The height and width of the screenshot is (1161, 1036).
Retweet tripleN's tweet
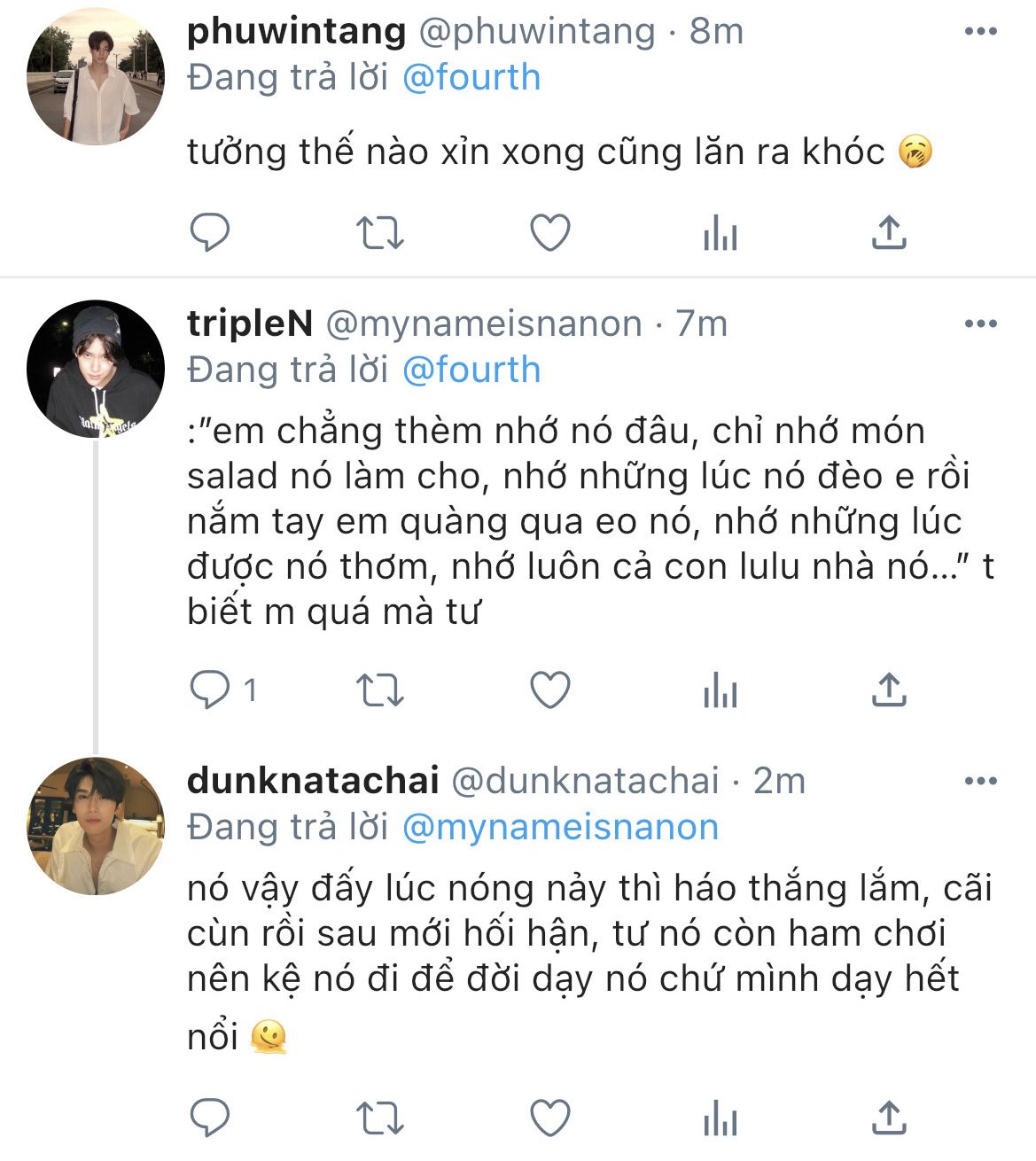[379, 690]
